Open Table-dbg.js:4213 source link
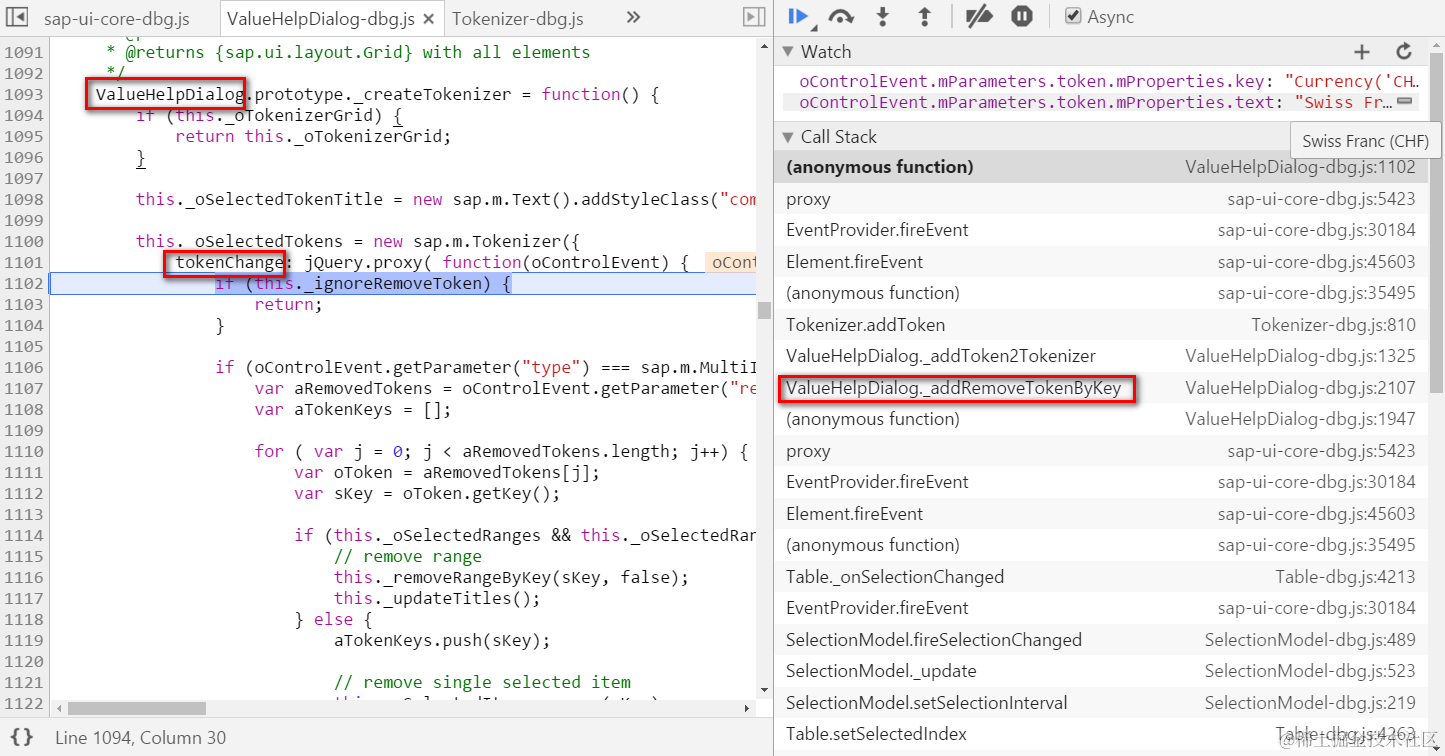The height and width of the screenshot is (756, 1445). tap(1346, 577)
